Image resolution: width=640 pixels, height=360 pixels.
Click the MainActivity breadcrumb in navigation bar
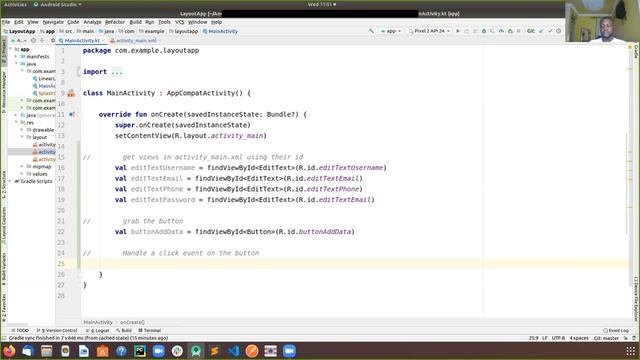220,31
